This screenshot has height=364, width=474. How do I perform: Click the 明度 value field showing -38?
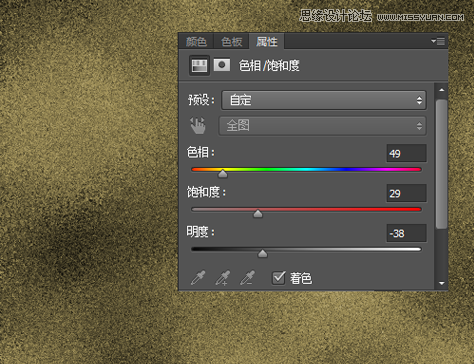406,233
